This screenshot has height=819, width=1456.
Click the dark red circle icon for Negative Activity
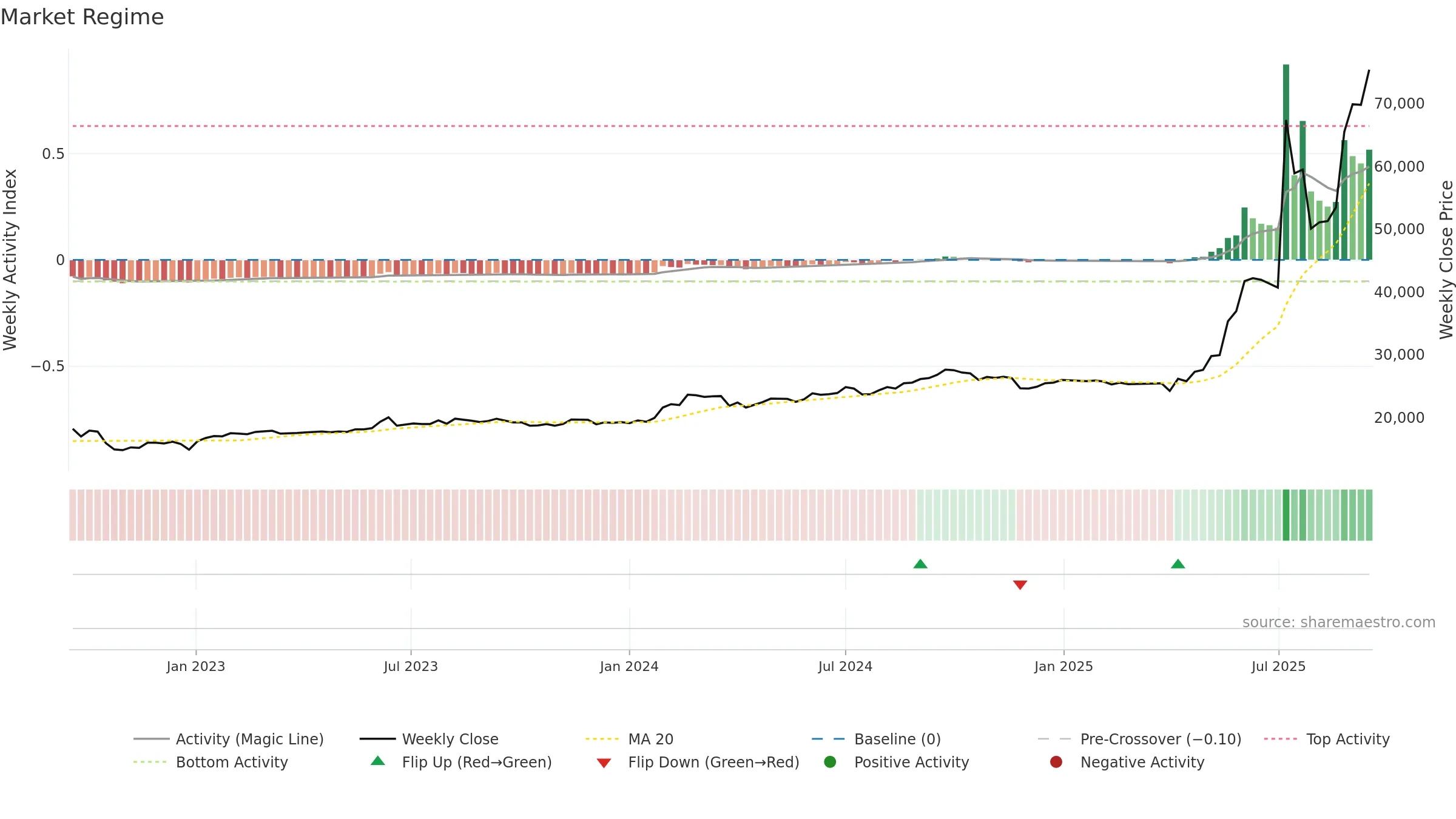(1056, 762)
